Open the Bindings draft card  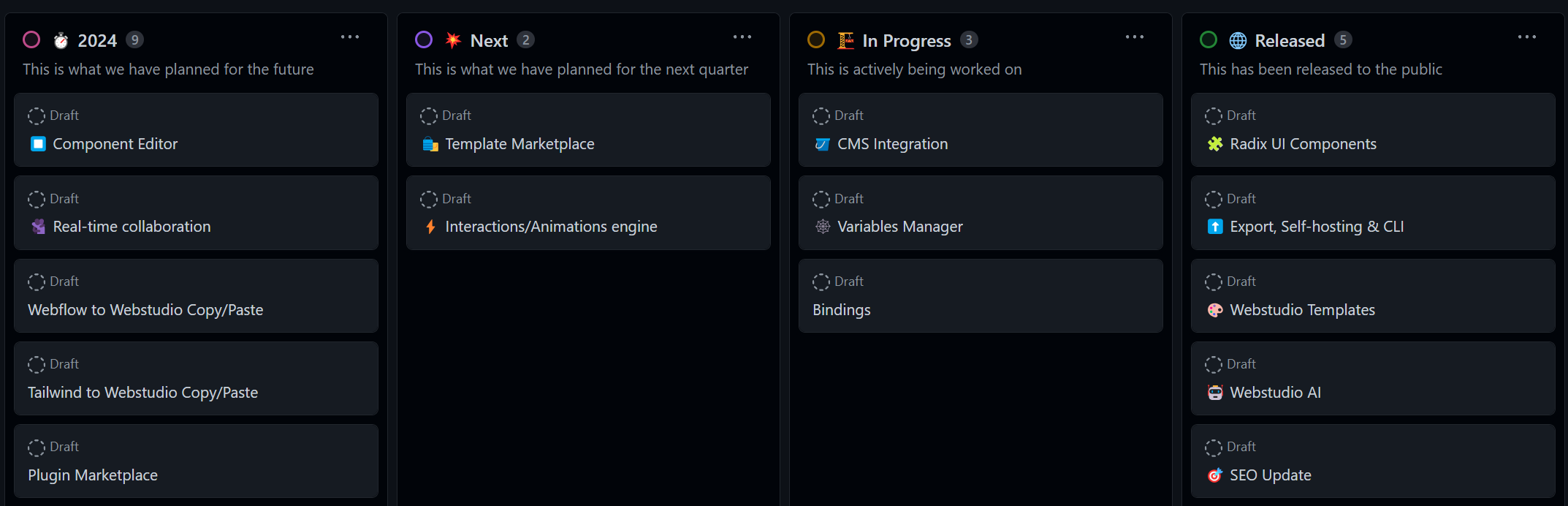[841, 310]
